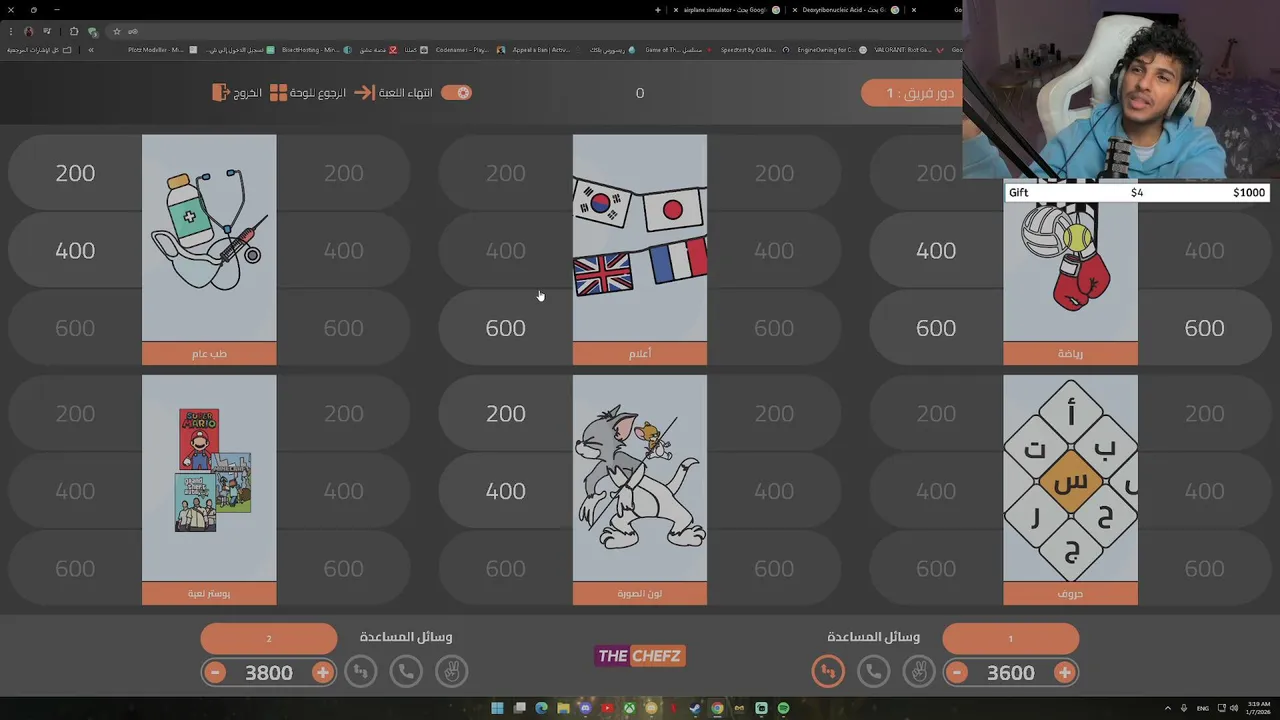Click the team 1 score field showing 3600
The height and width of the screenshot is (720, 1280).
(1010, 673)
